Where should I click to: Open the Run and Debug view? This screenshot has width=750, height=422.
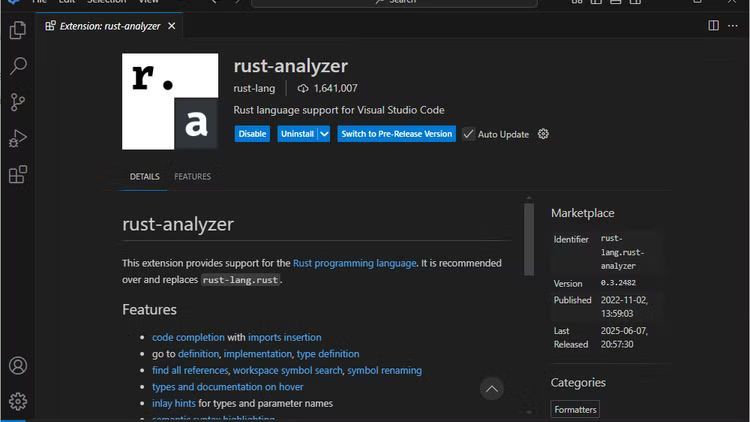point(17,138)
